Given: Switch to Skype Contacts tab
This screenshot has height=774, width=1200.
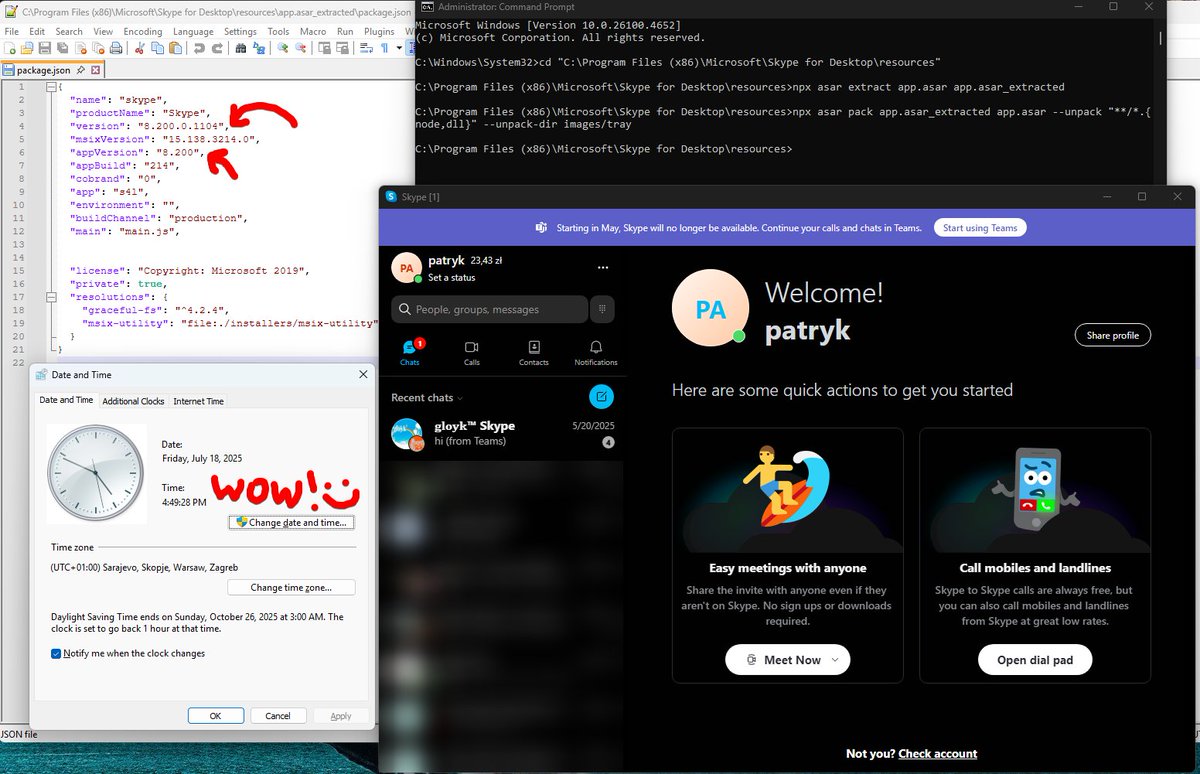Looking at the screenshot, I should [533, 352].
